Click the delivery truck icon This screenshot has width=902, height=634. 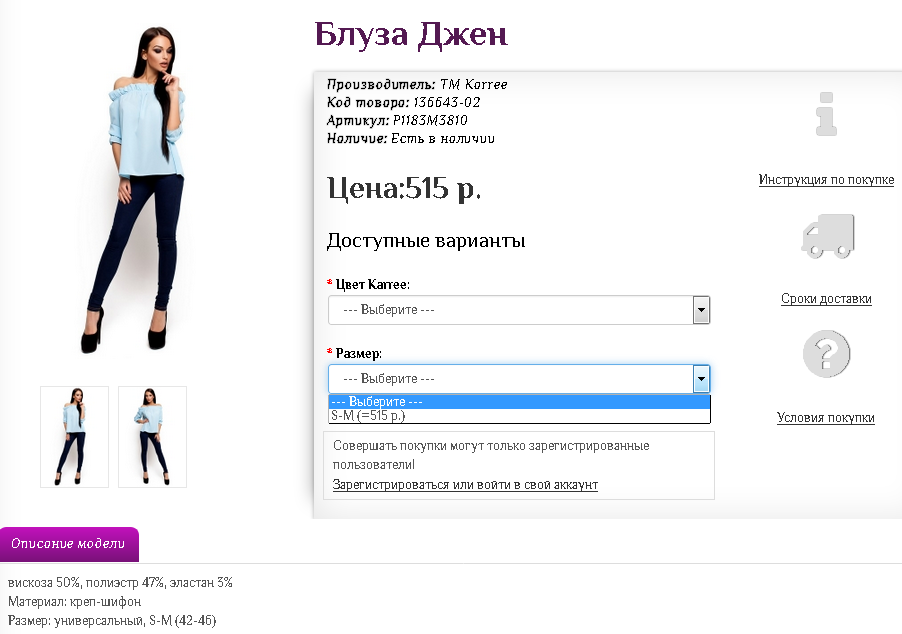pyautogui.click(x=828, y=236)
